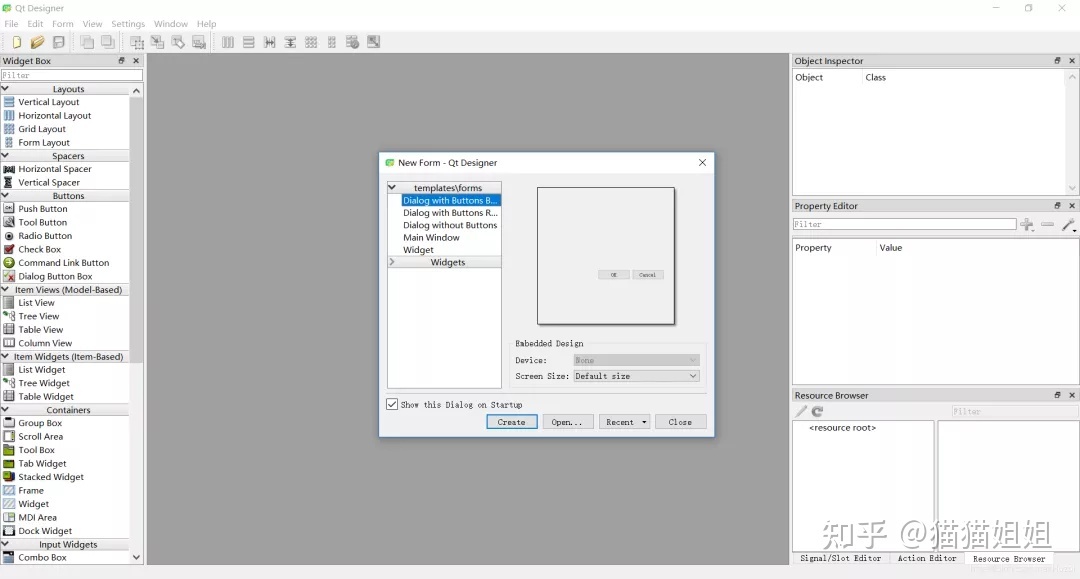The height and width of the screenshot is (579, 1080).
Task: Open the Recent button dropdown arrow
Action: (x=644, y=422)
